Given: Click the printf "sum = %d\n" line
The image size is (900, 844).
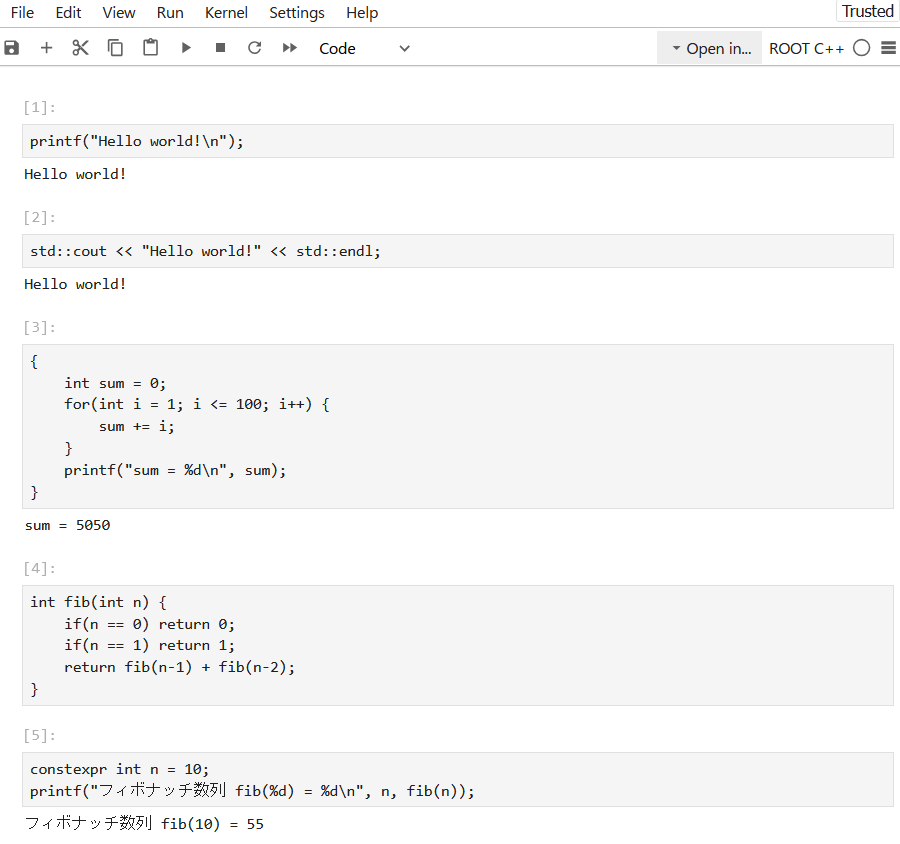Looking at the screenshot, I should (175, 471).
